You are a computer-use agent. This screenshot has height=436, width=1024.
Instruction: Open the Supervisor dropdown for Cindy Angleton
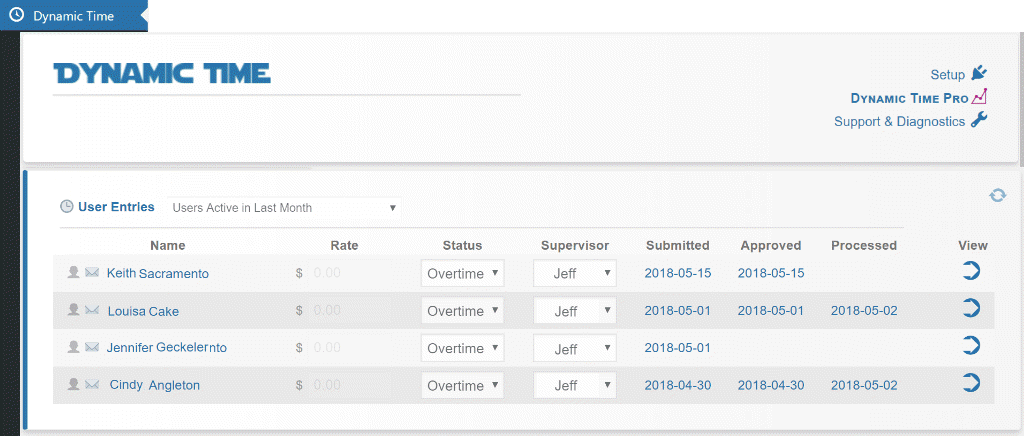(575, 385)
